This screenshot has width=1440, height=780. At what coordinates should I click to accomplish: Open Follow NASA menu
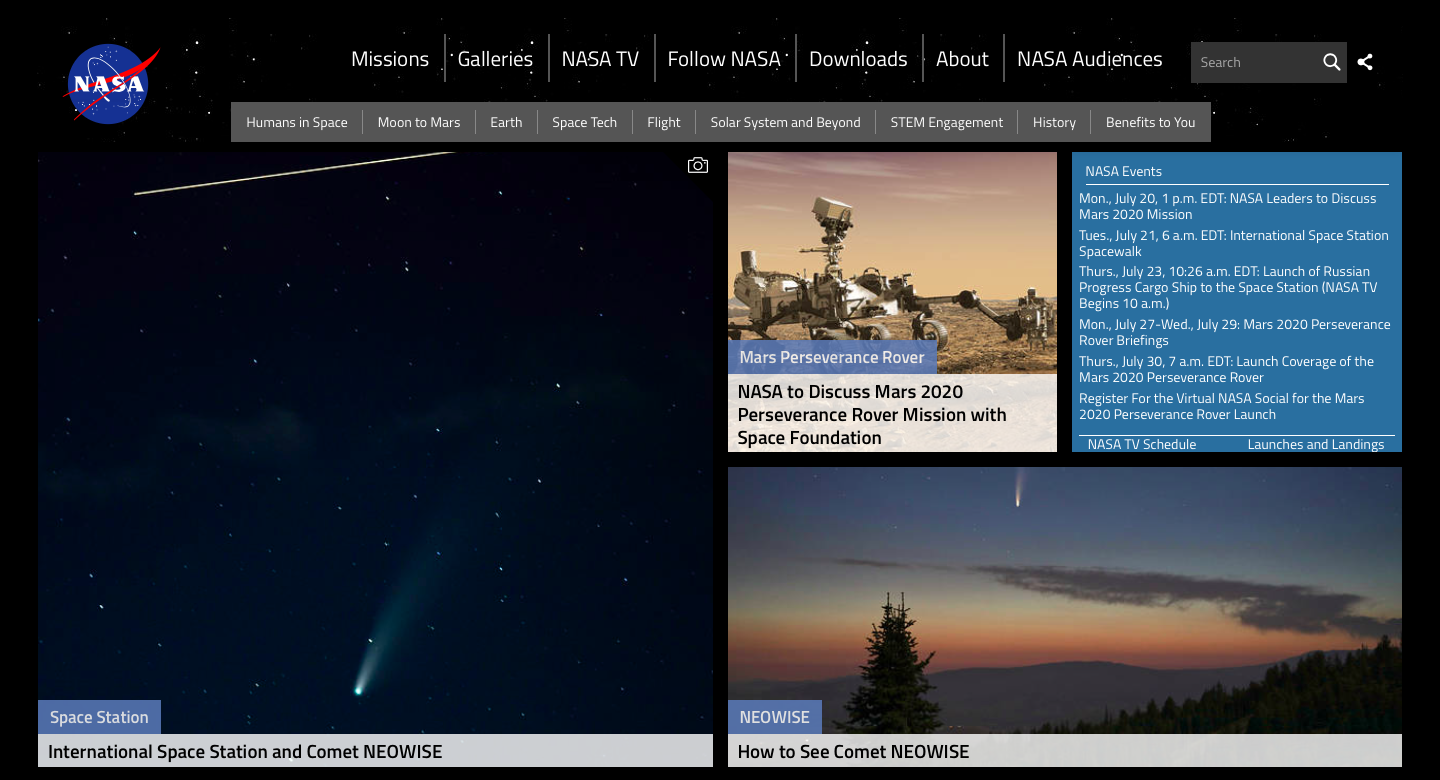(724, 59)
